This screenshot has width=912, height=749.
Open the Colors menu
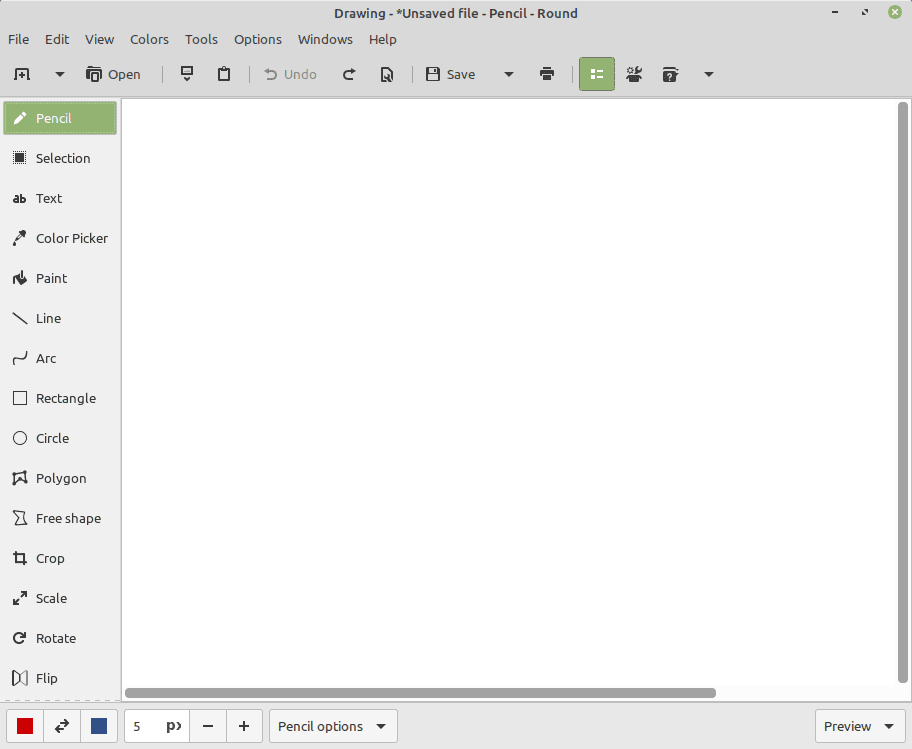pyautogui.click(x=149, y=39)
